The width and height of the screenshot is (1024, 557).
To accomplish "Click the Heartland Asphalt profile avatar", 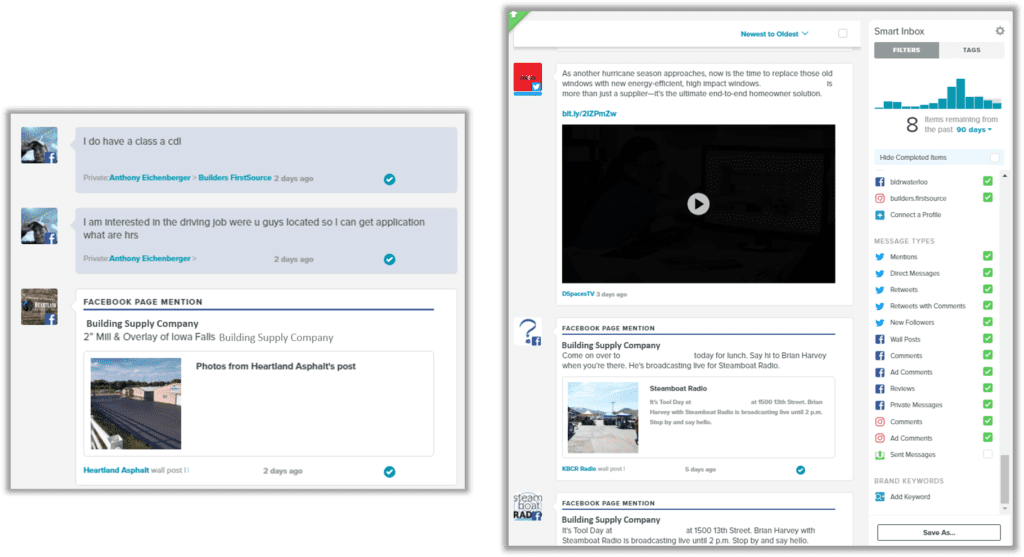I will (39, 307).
